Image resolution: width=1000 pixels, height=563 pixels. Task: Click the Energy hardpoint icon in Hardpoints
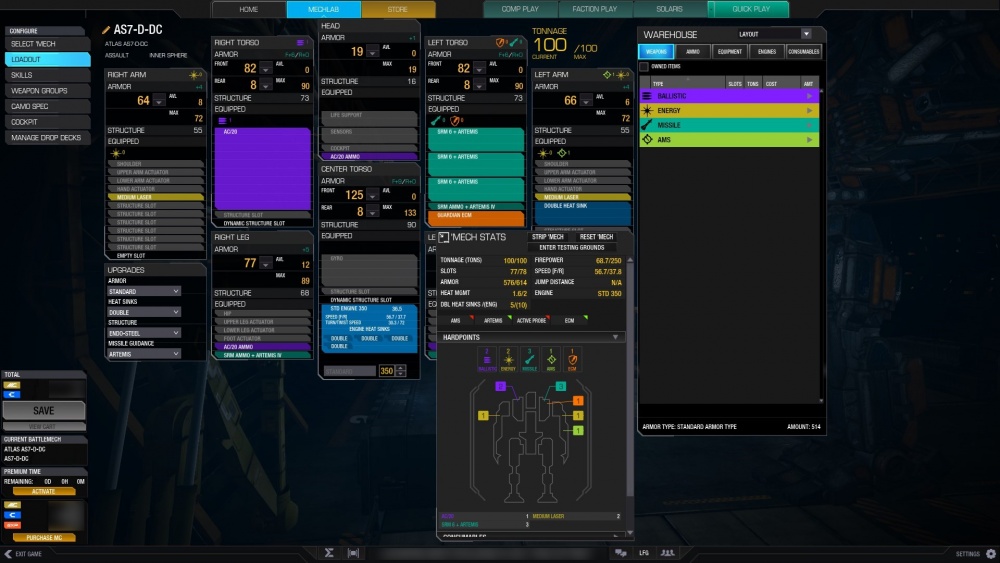508,360
